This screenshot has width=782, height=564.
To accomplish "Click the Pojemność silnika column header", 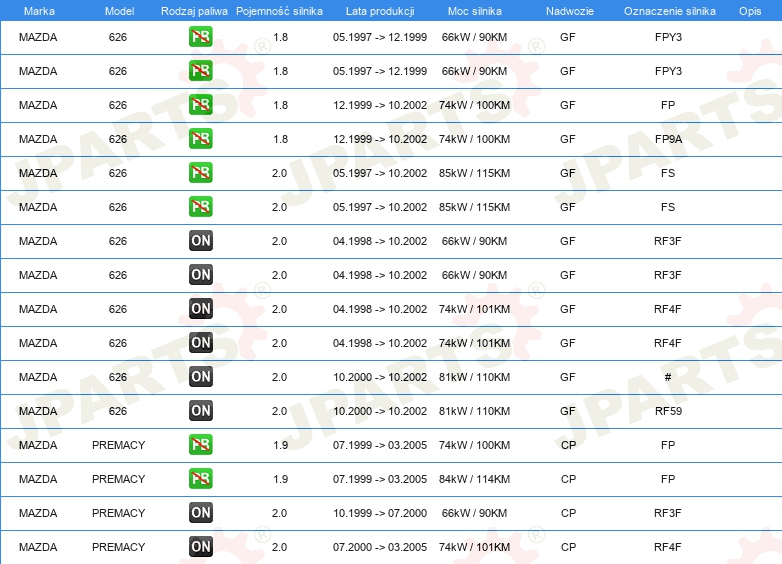I will (279, 11).
